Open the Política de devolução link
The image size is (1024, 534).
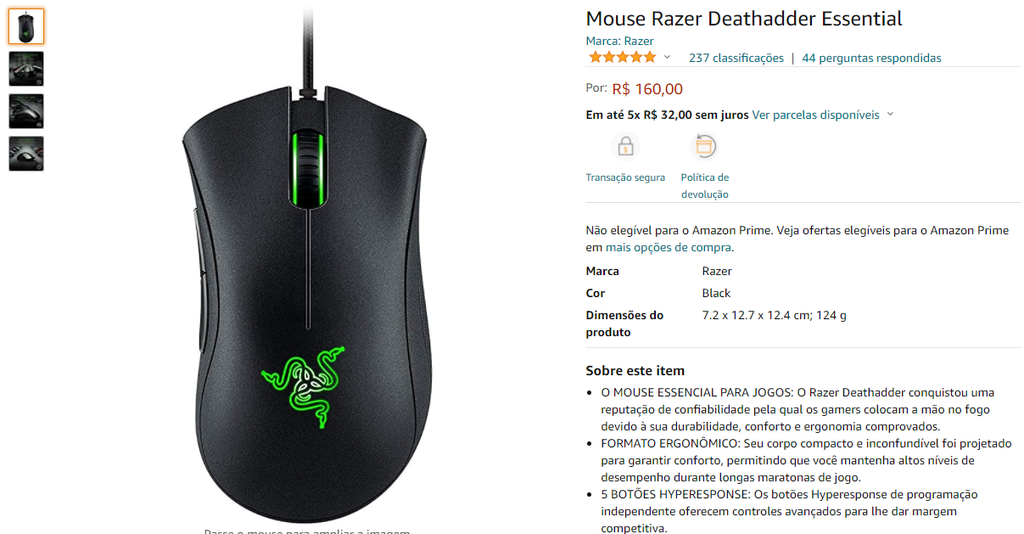coord(705,186)
